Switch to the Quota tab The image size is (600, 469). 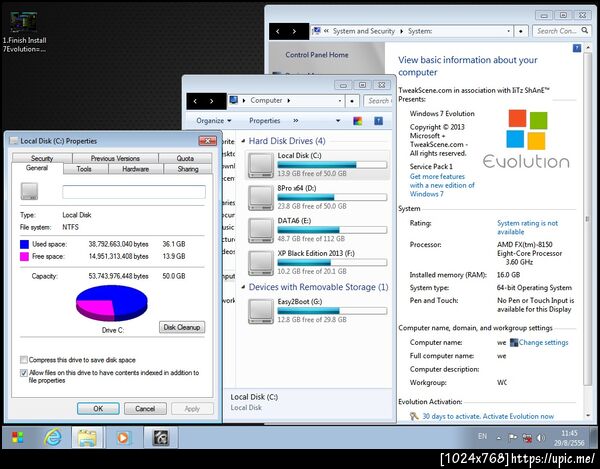[x=185, y=158]
